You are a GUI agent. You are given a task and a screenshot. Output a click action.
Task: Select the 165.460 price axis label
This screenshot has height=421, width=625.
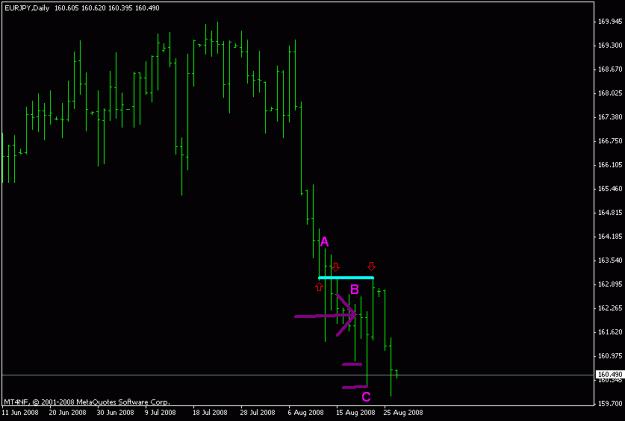(610, 189)
